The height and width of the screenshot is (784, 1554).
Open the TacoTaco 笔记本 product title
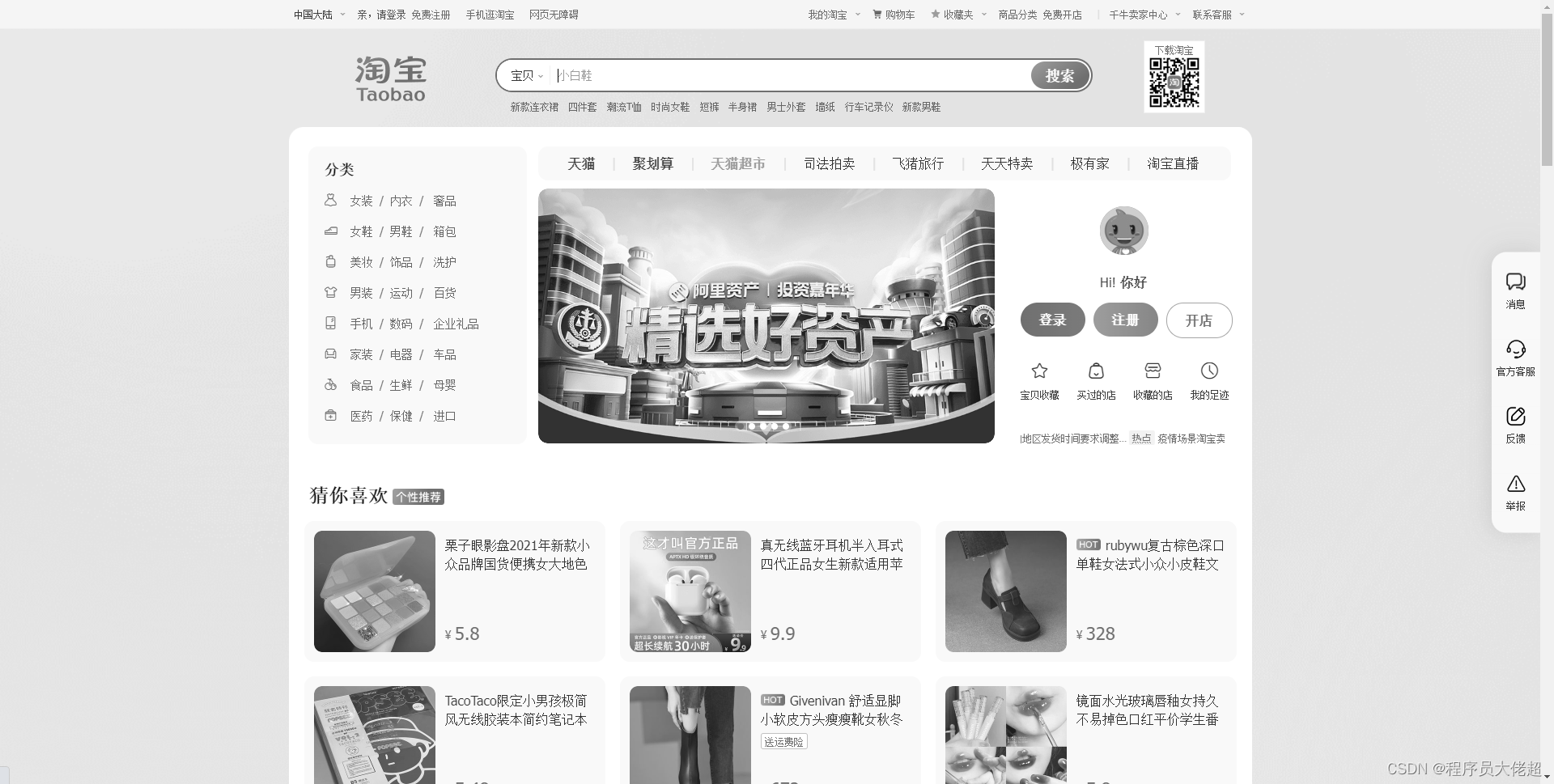[x=516, y=710]
